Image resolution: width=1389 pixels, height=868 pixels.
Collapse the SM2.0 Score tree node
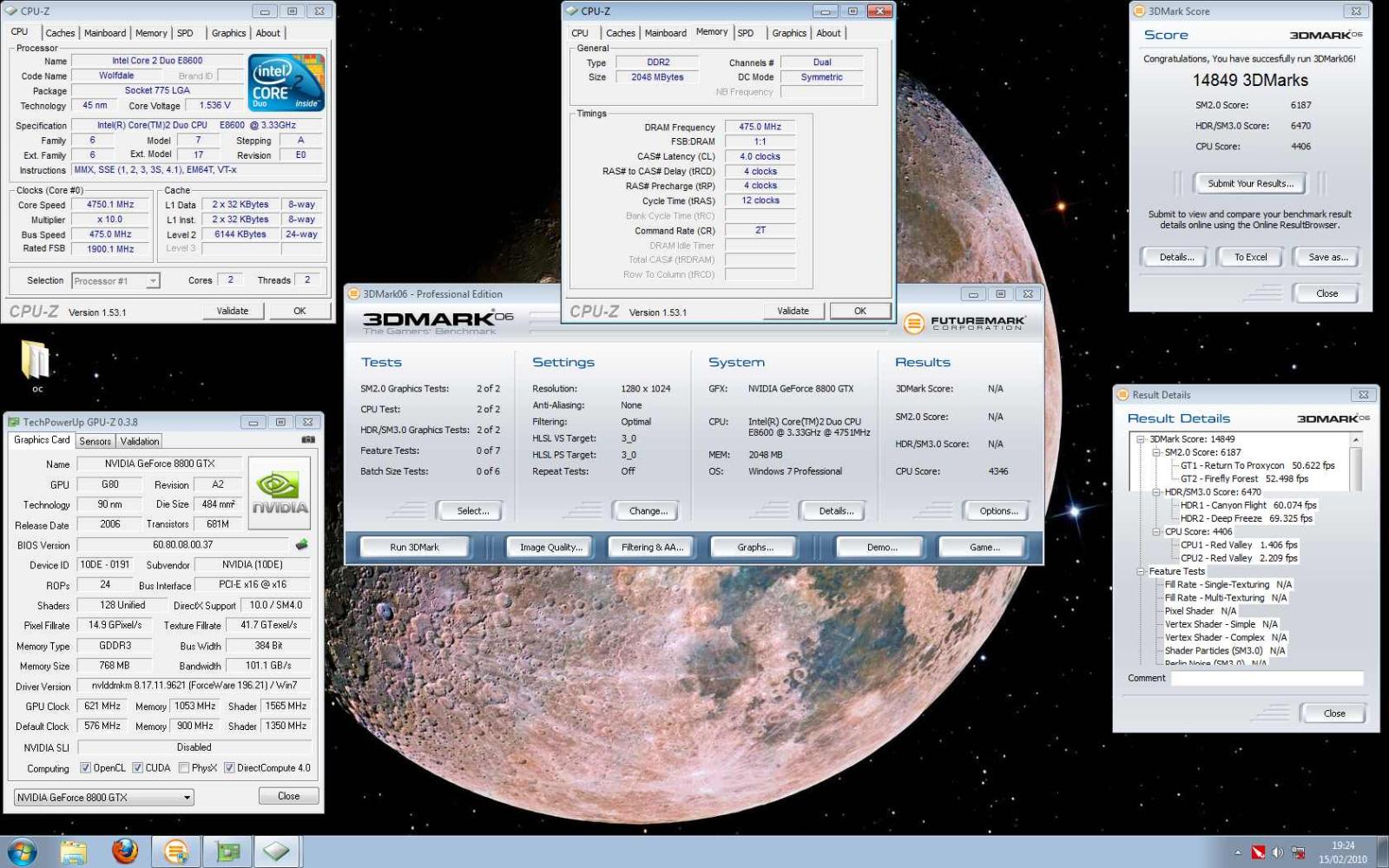pyautogui.click(x=1156, y=452)
